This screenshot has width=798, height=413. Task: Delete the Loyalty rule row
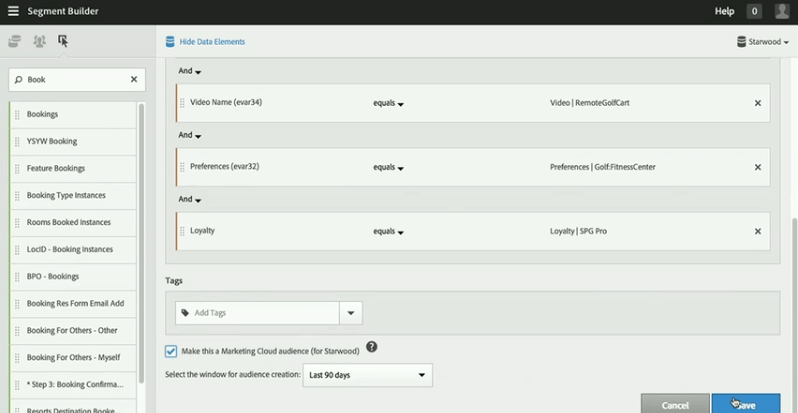coord(757,231)
